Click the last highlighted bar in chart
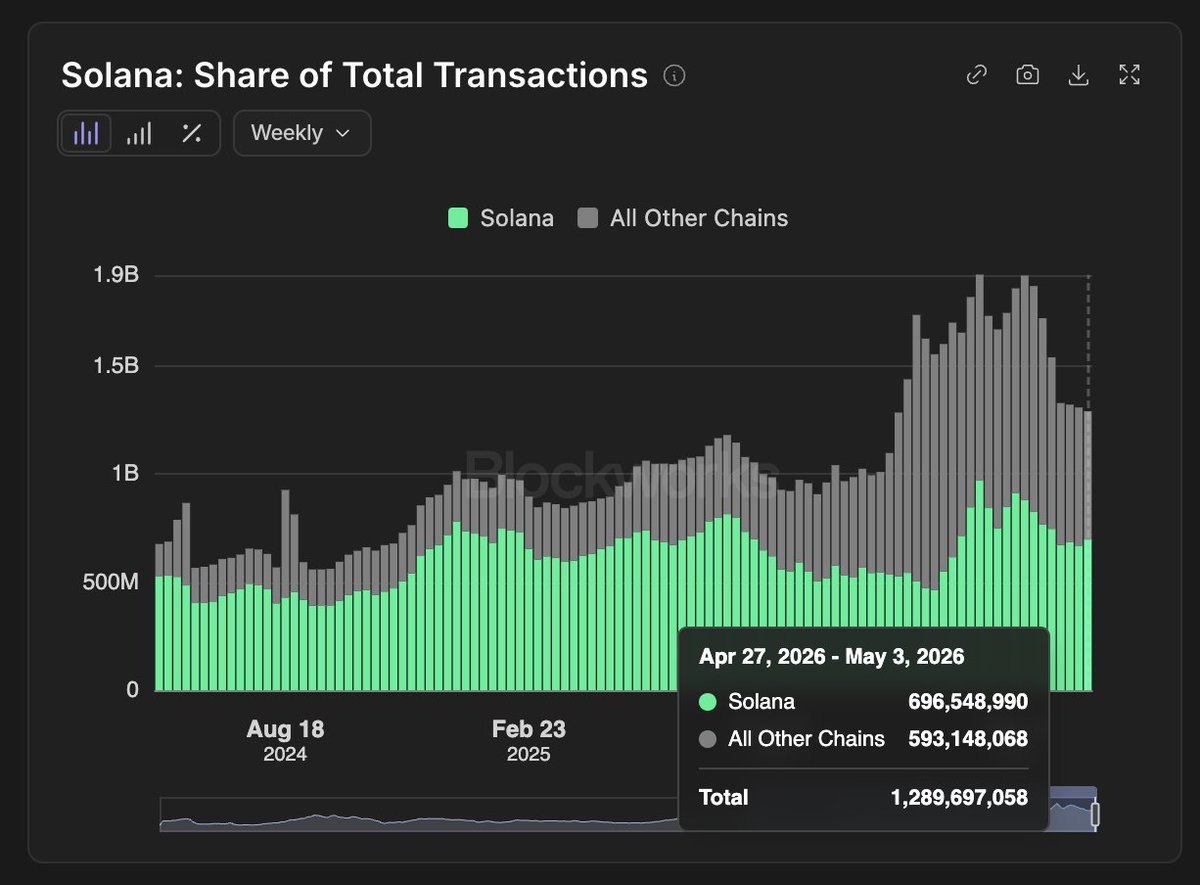Screen dimensions: 1200x885 pos(1088,550)
